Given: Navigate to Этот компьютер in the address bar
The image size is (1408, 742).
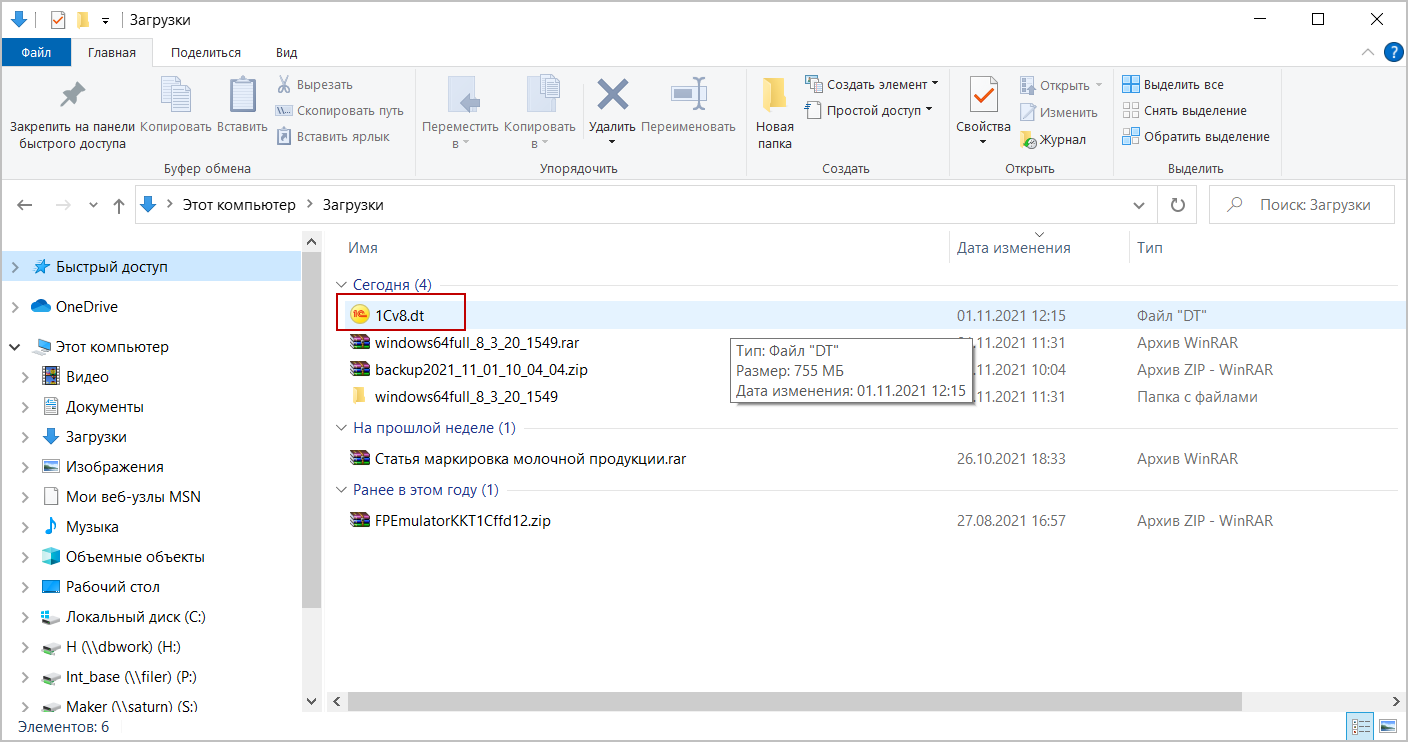Looking at the screenshot, I should (x=239, y=205).
